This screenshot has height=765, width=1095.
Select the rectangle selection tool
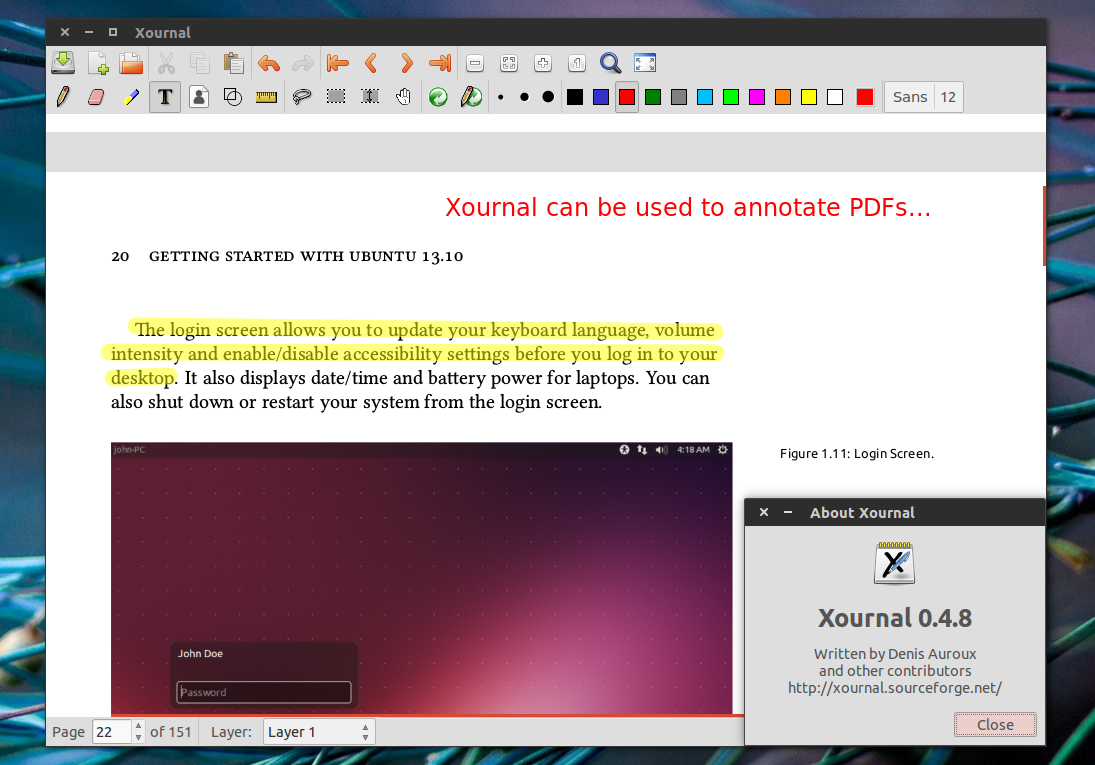click(336, 96)
